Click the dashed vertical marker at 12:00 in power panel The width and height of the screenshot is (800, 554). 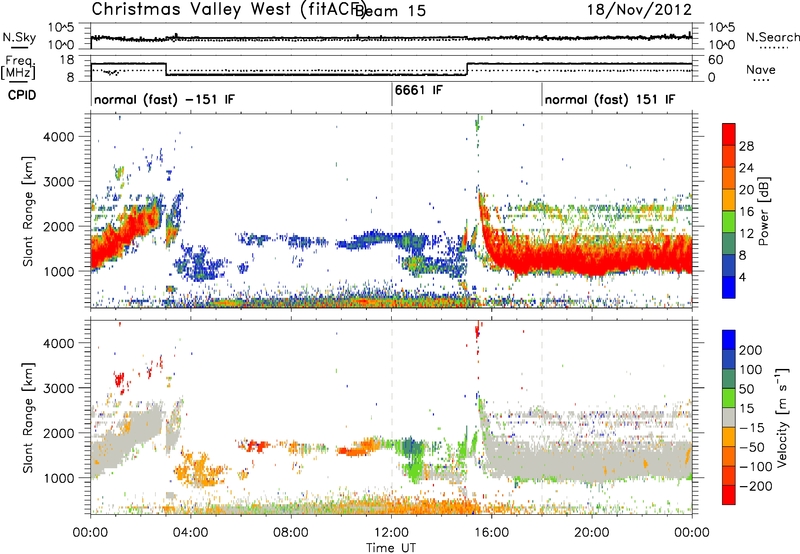pyautogui.click(x=392, y=211)
